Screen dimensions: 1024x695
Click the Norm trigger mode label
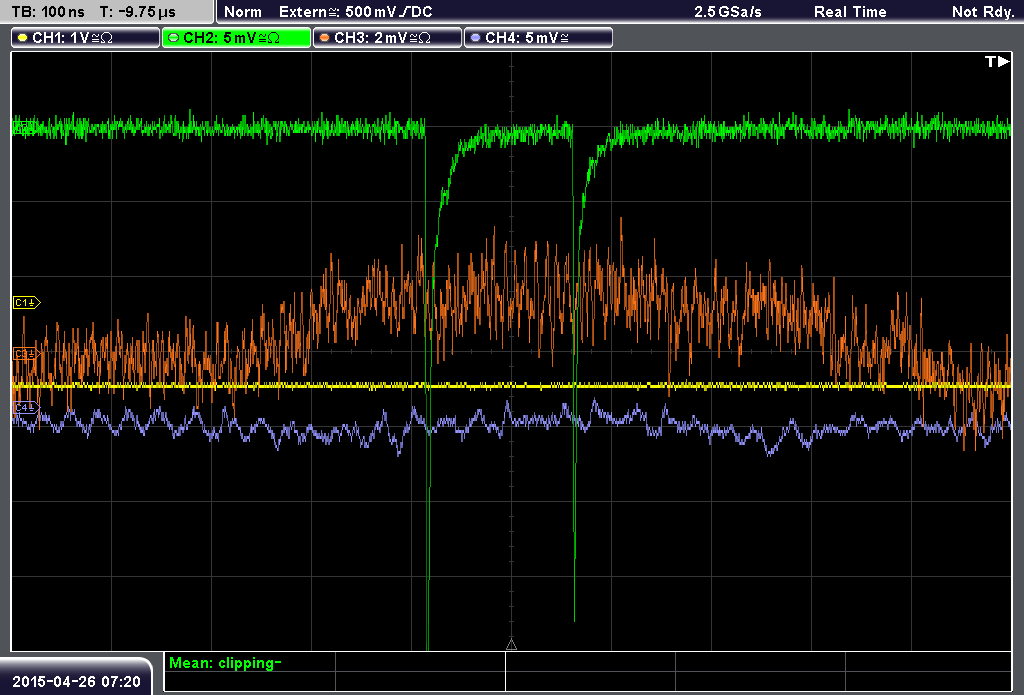pyautogui.click(x=243, y=12)
